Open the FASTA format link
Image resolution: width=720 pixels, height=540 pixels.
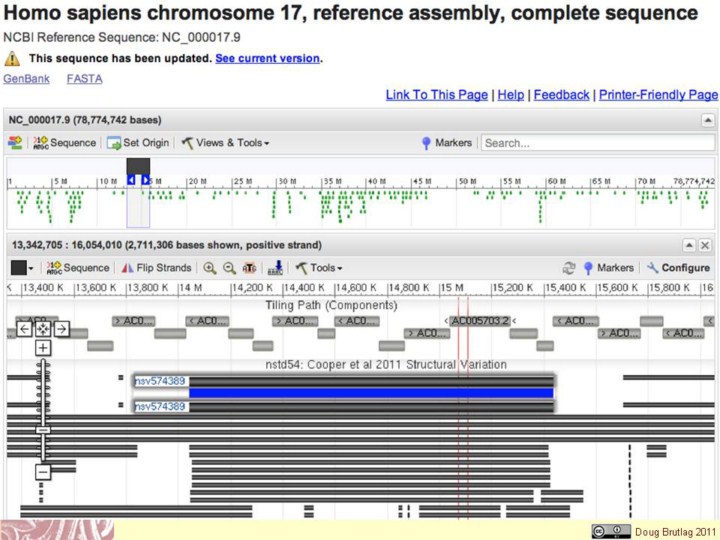point(84,78)
